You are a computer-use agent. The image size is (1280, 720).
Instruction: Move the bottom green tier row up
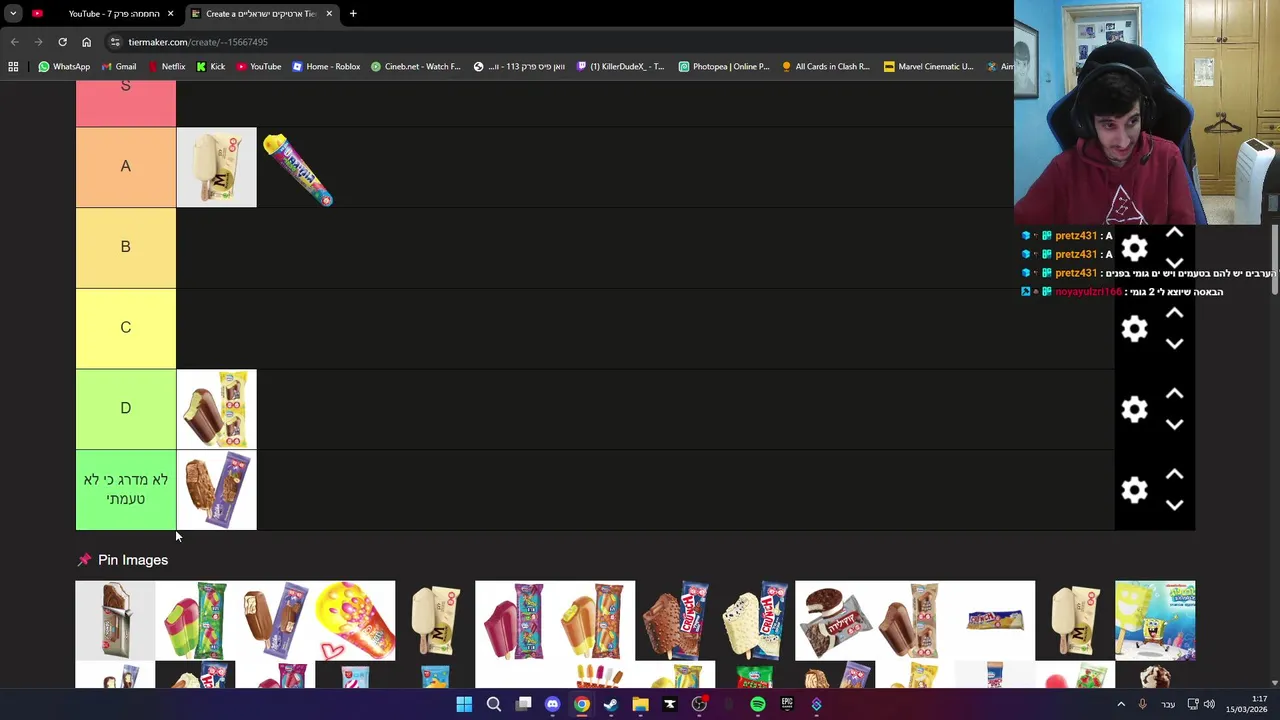[1174, 474]
